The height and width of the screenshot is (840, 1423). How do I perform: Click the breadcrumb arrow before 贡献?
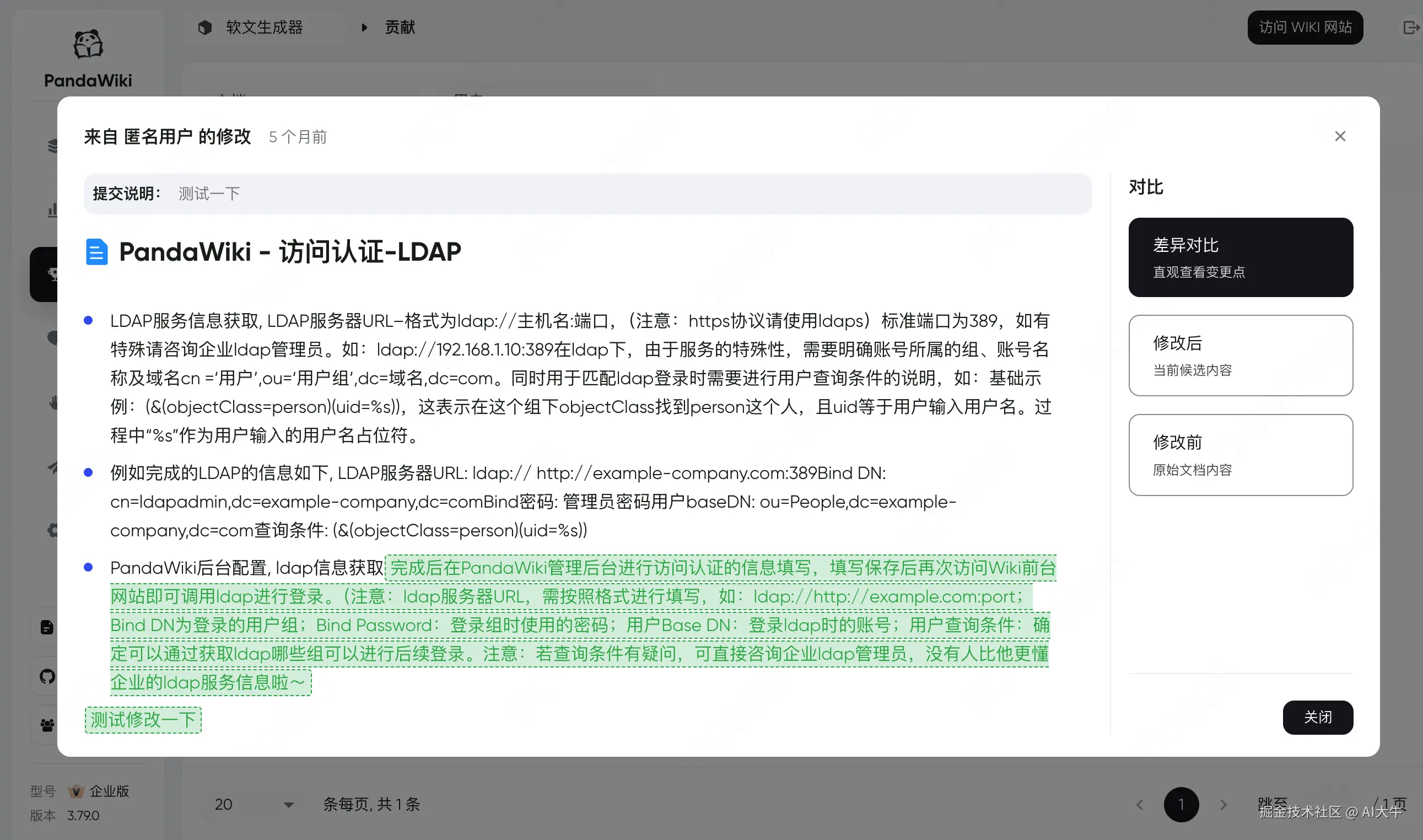pyautogui.click(x=364, y=28)
